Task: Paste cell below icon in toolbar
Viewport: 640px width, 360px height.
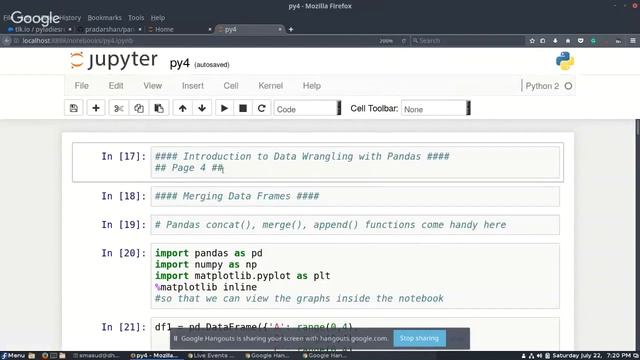Action: click(159, 108)
